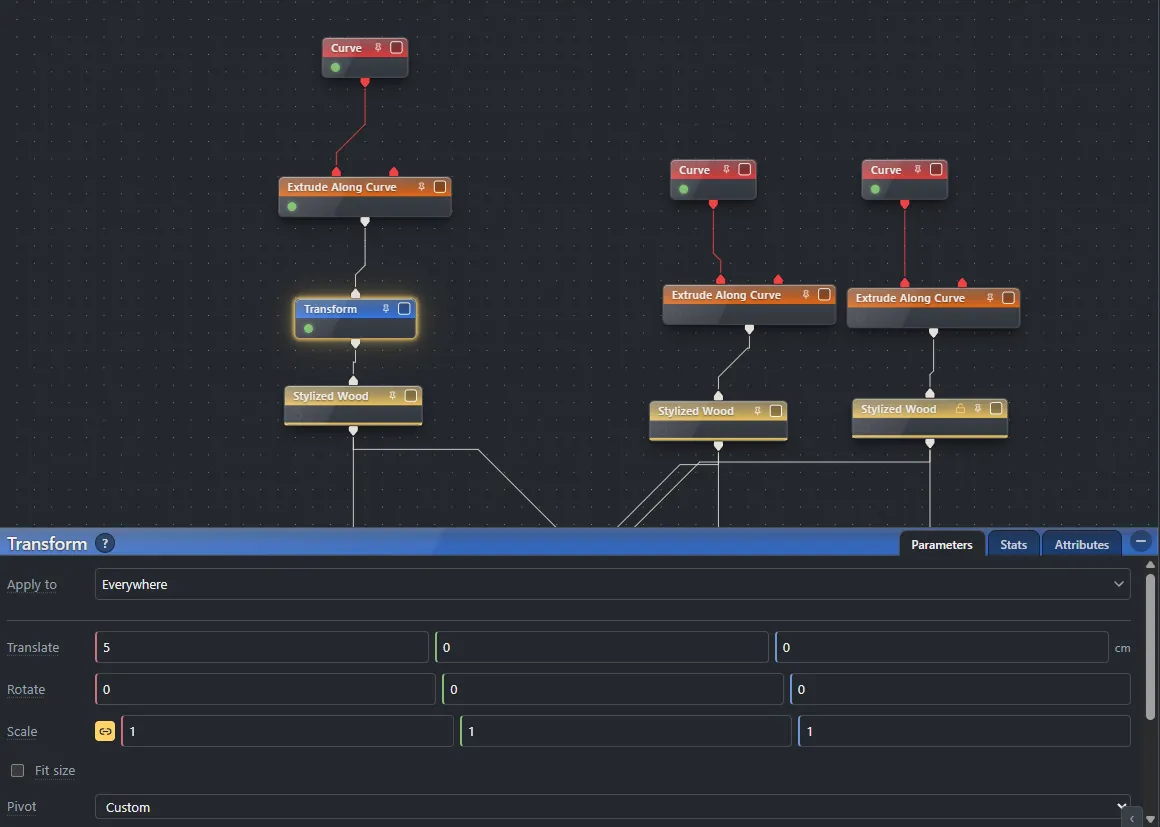Toggle the Scale uniform link icon
The width and height of the screenshot is (1160, 827).
(x=105, y=732)
